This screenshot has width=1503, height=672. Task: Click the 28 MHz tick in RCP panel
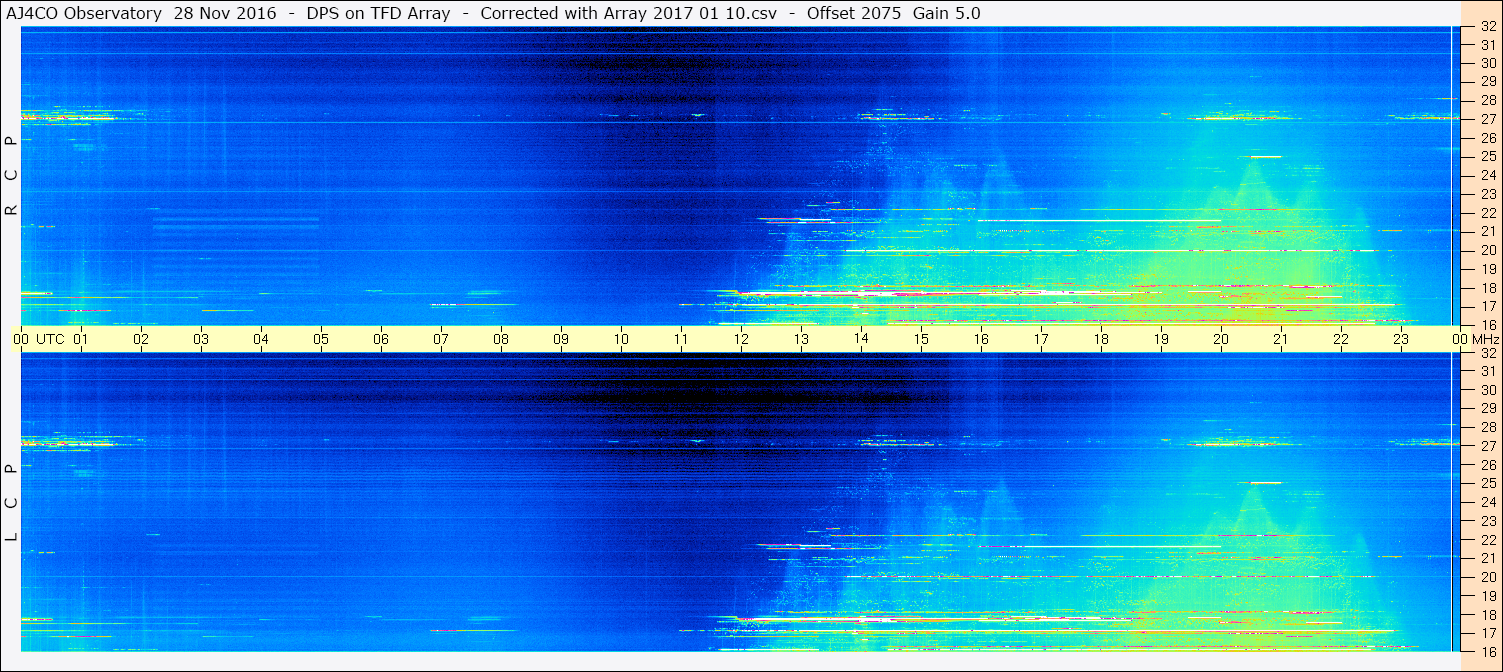(x=1488, y=100)
